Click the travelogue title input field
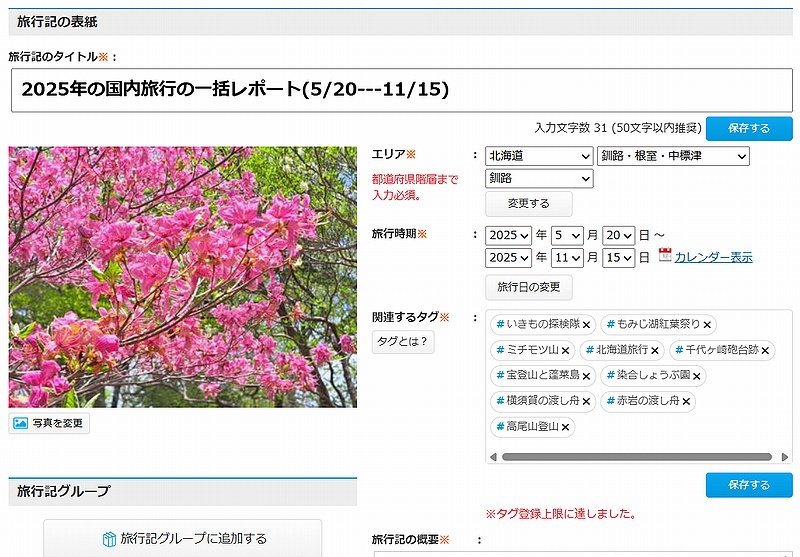 (400, 90)
